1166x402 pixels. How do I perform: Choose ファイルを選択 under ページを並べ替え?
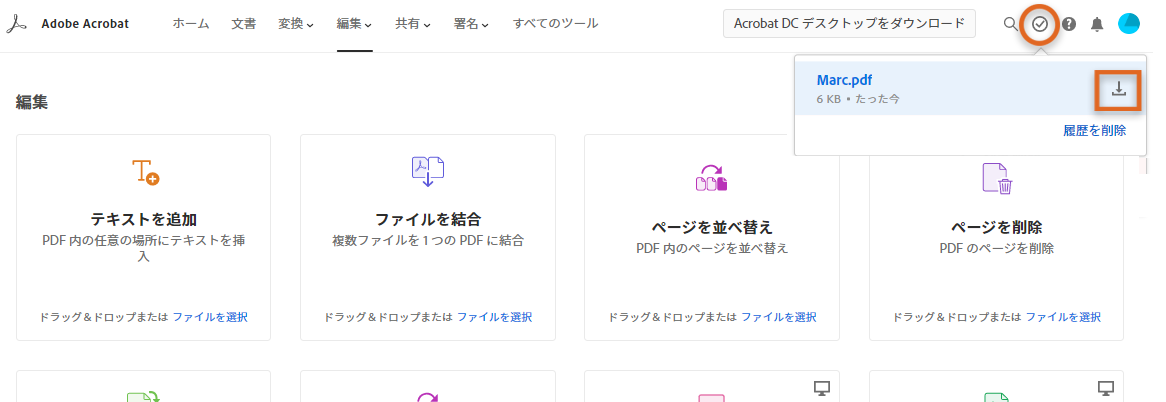point(779,317)
